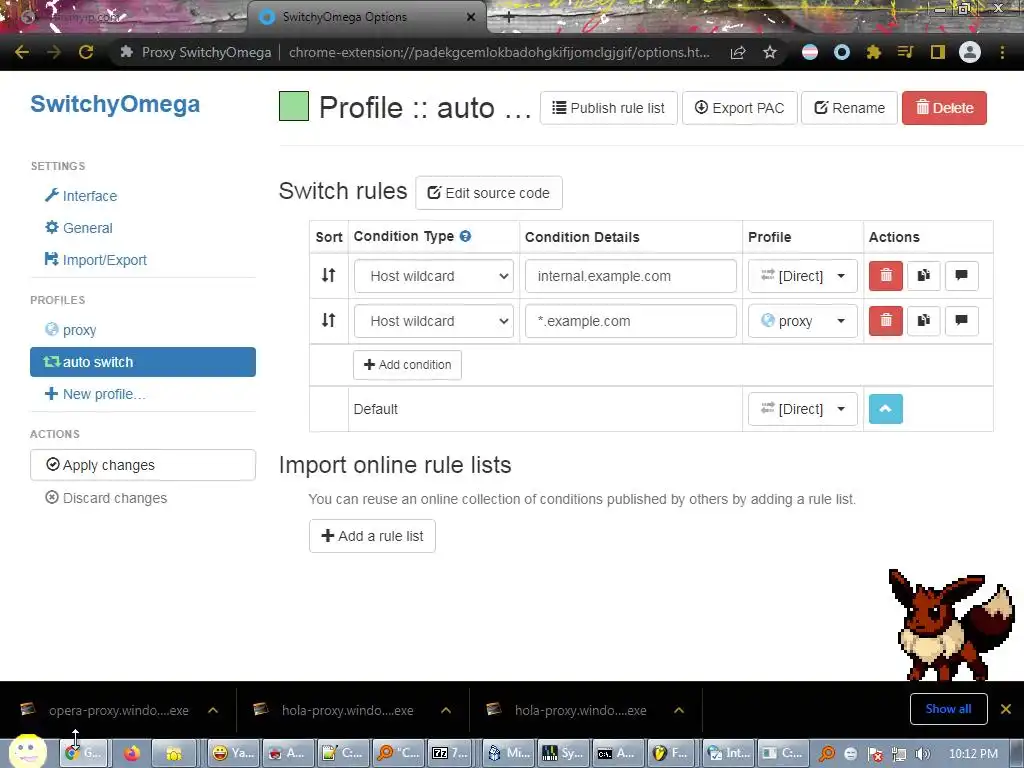Clone the *.example.com rule

tap(923, 321)
